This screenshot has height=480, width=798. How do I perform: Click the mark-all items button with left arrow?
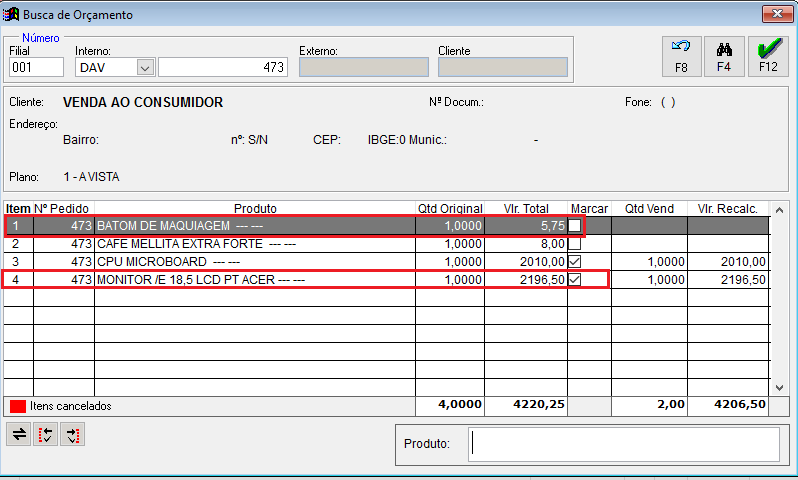pos(46,433)
